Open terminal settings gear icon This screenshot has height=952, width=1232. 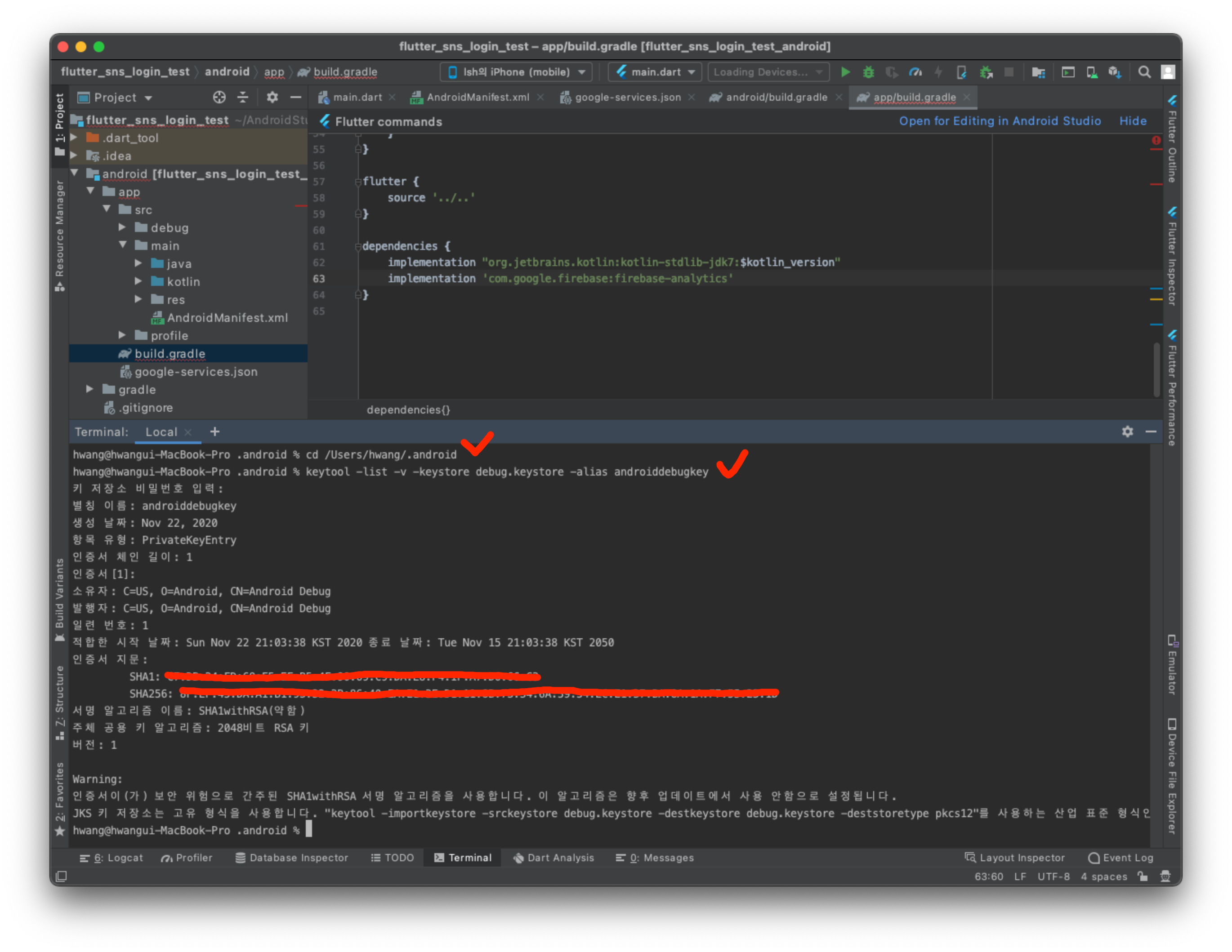(1127, 432)
